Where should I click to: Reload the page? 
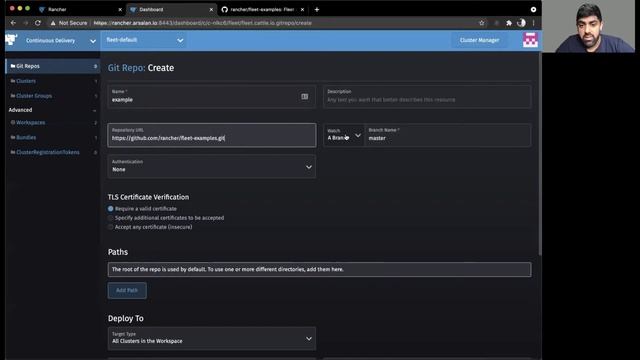tap(38, 23)
